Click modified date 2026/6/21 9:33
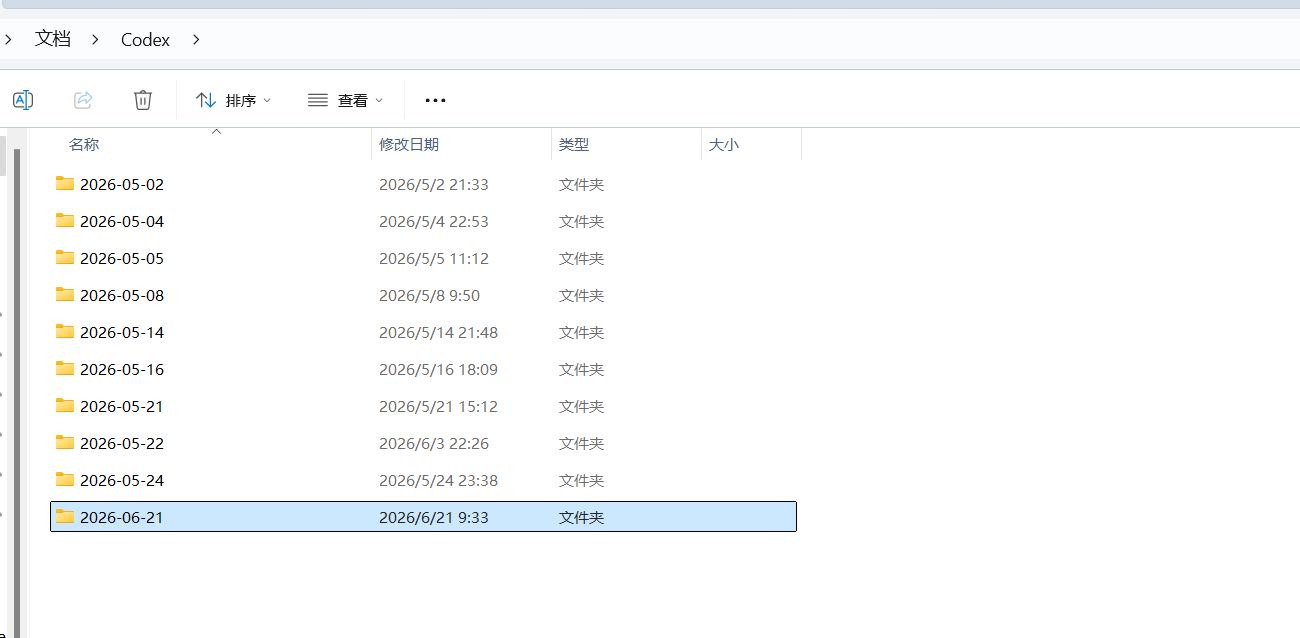Viewport: 1300px width, 638px height. [x=434, y=518]
